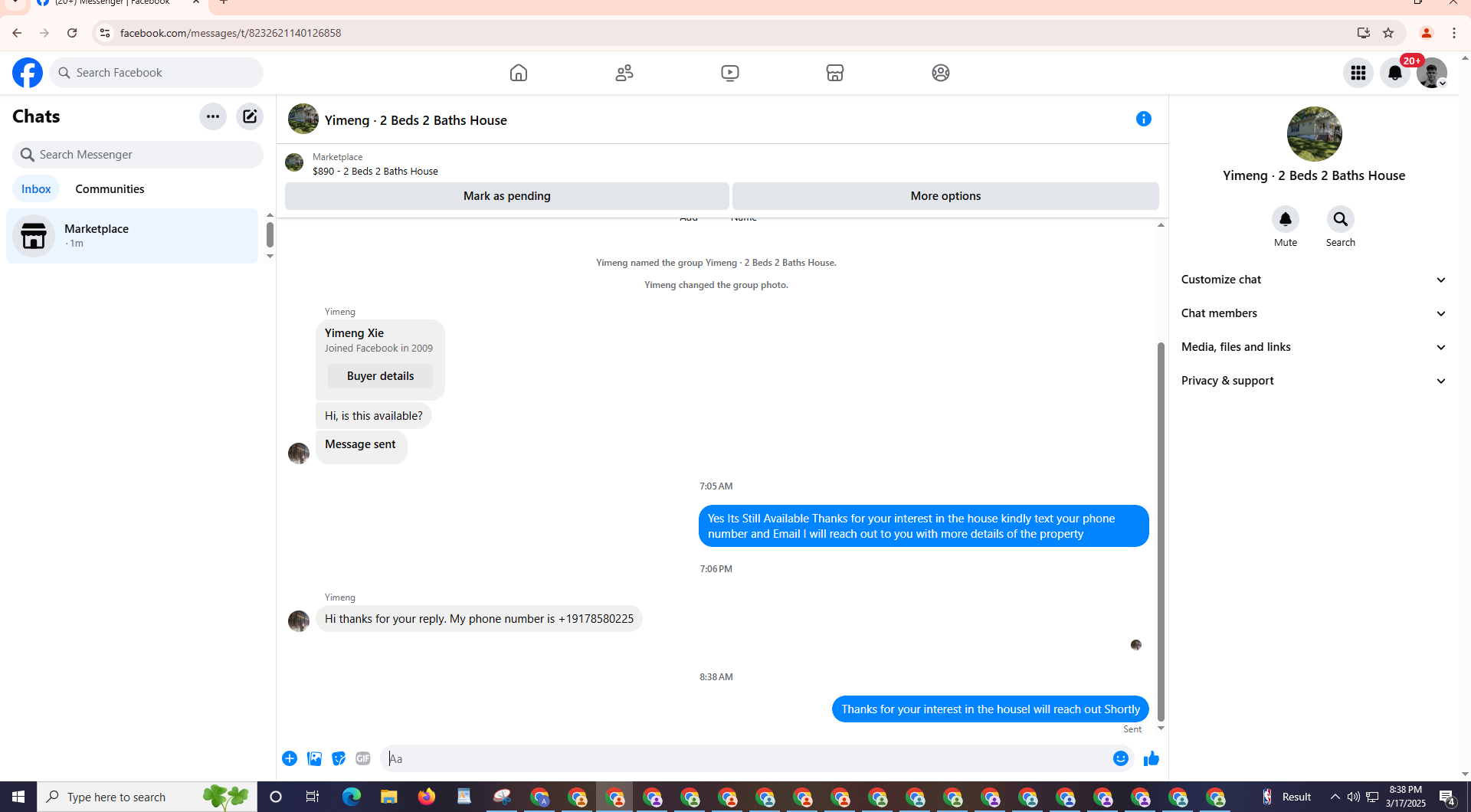Select the Marketplace chat in the list
1471x812 pixels.
tap(133, 236)
